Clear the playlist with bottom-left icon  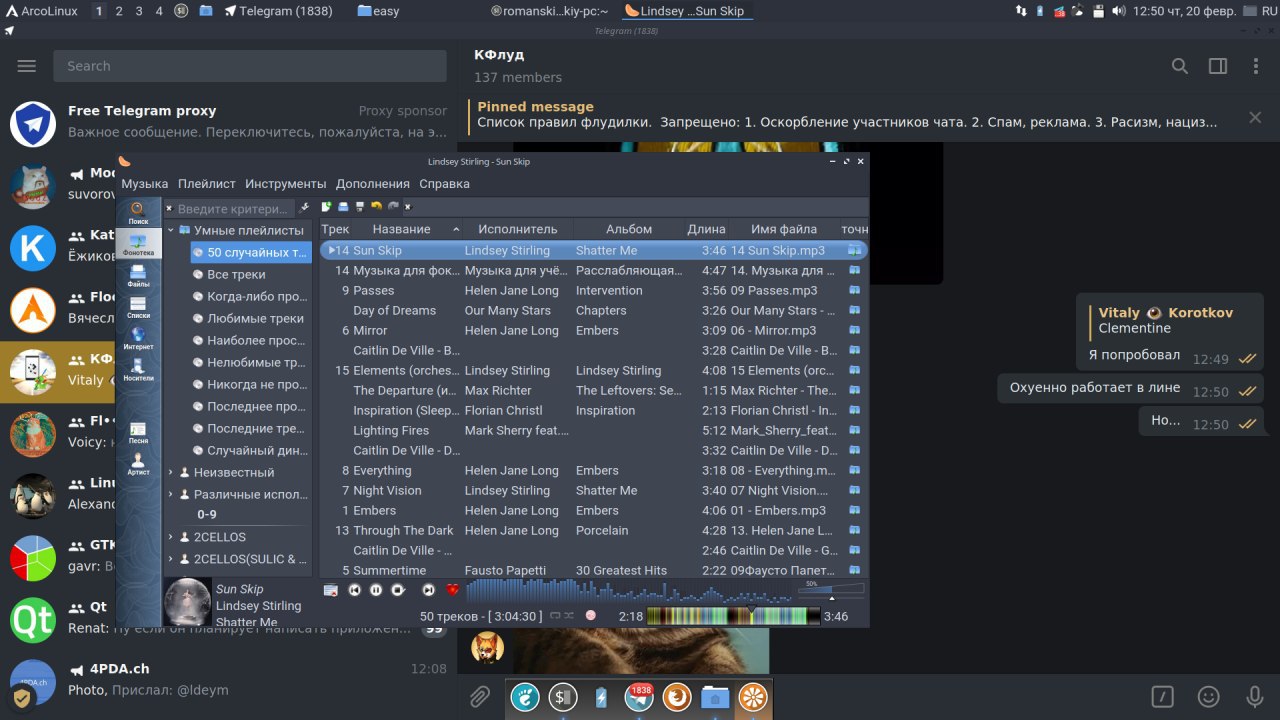(x=331, y=590)
